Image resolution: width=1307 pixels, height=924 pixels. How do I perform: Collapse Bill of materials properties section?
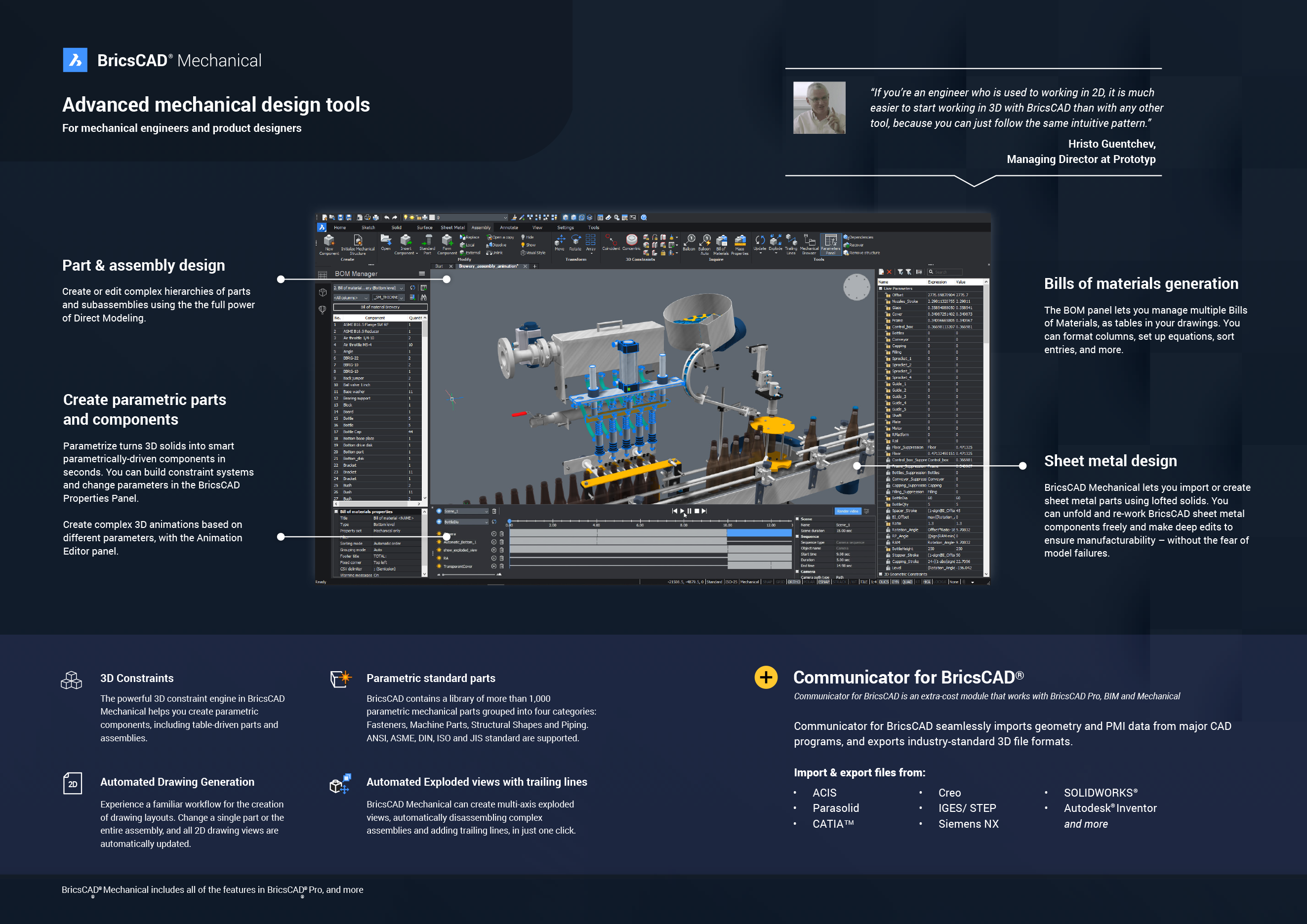click(336, 512)
